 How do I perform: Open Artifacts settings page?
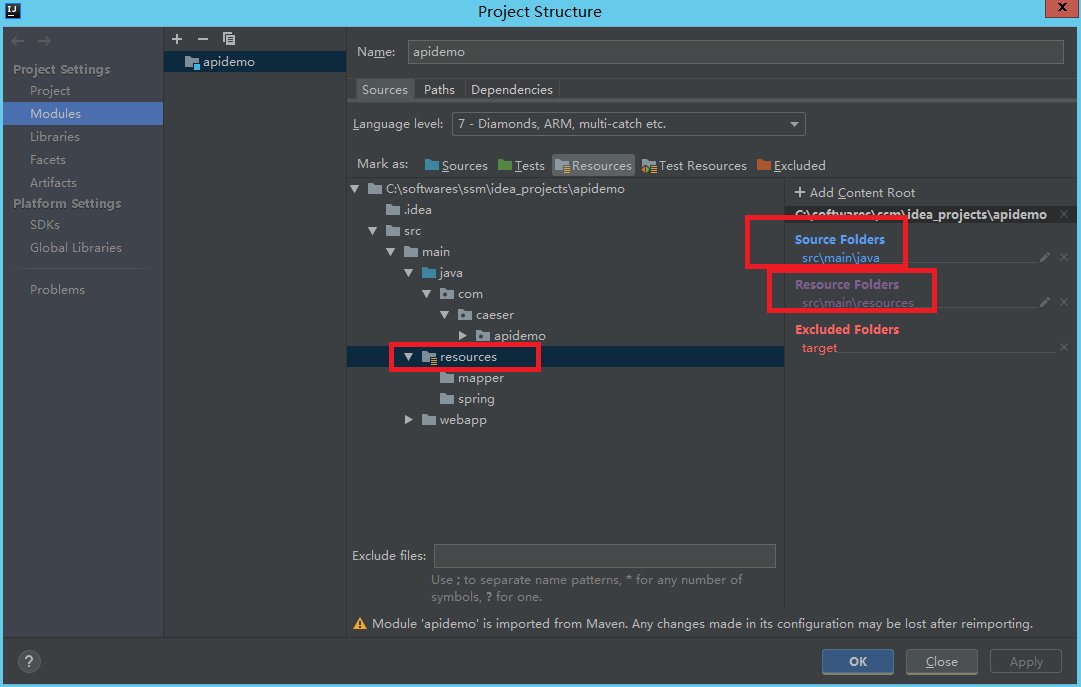coord(53,183)
